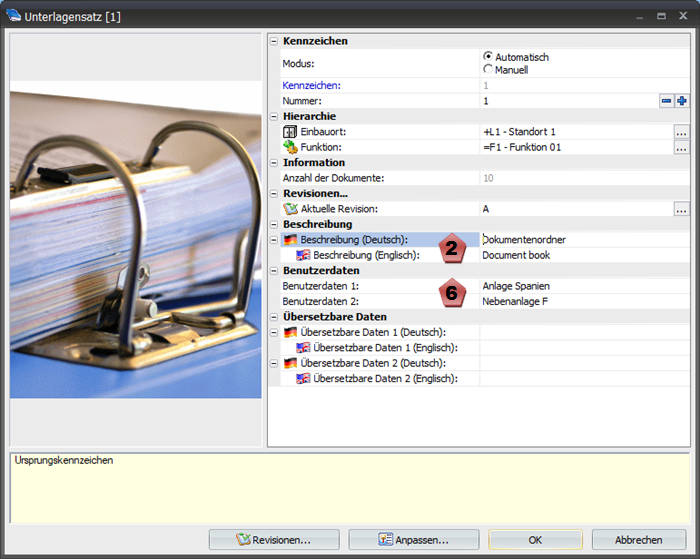Confirm dialog with the OK button
700x559 pixels.
click(535, 540)
